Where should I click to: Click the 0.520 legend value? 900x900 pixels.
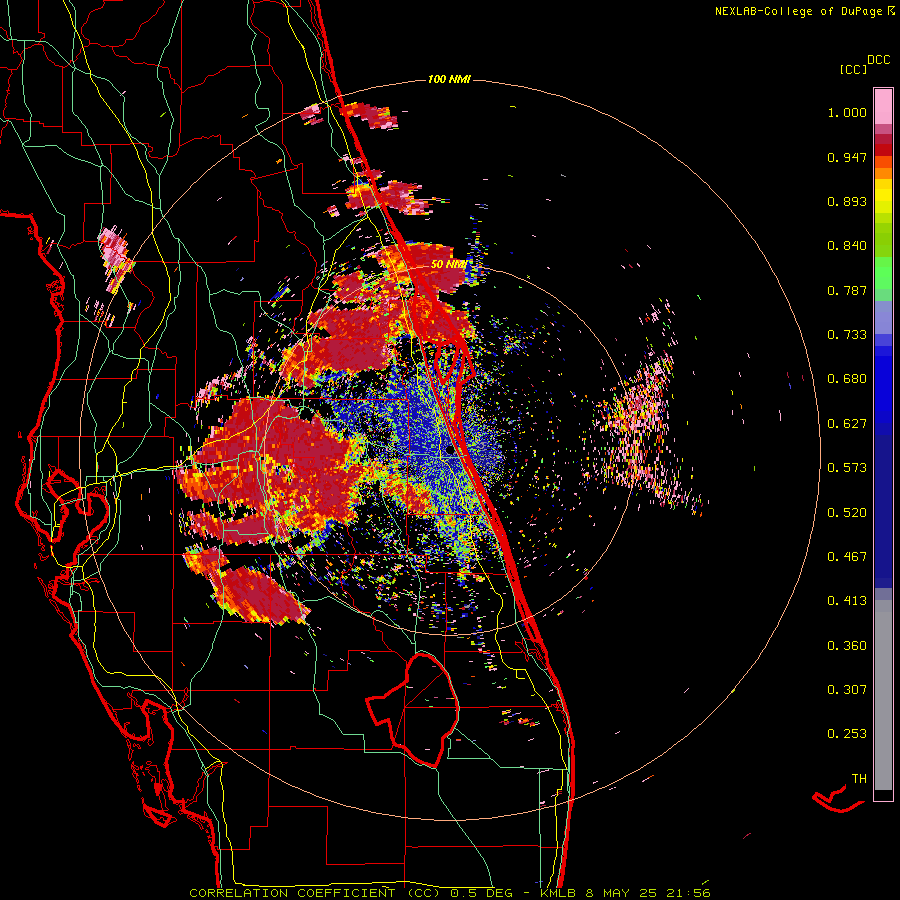click(847, 513)
